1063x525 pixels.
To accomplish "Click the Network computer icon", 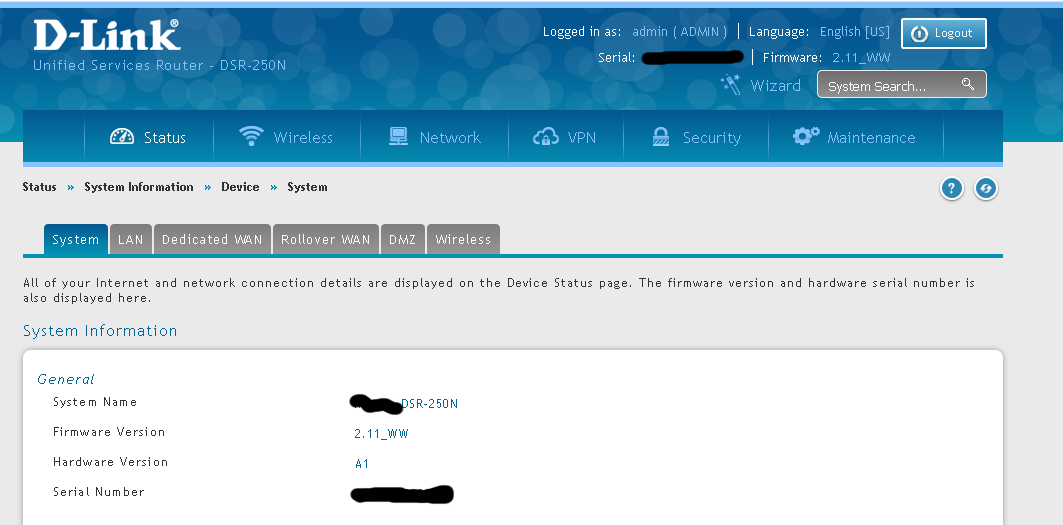I will (399, 136).
